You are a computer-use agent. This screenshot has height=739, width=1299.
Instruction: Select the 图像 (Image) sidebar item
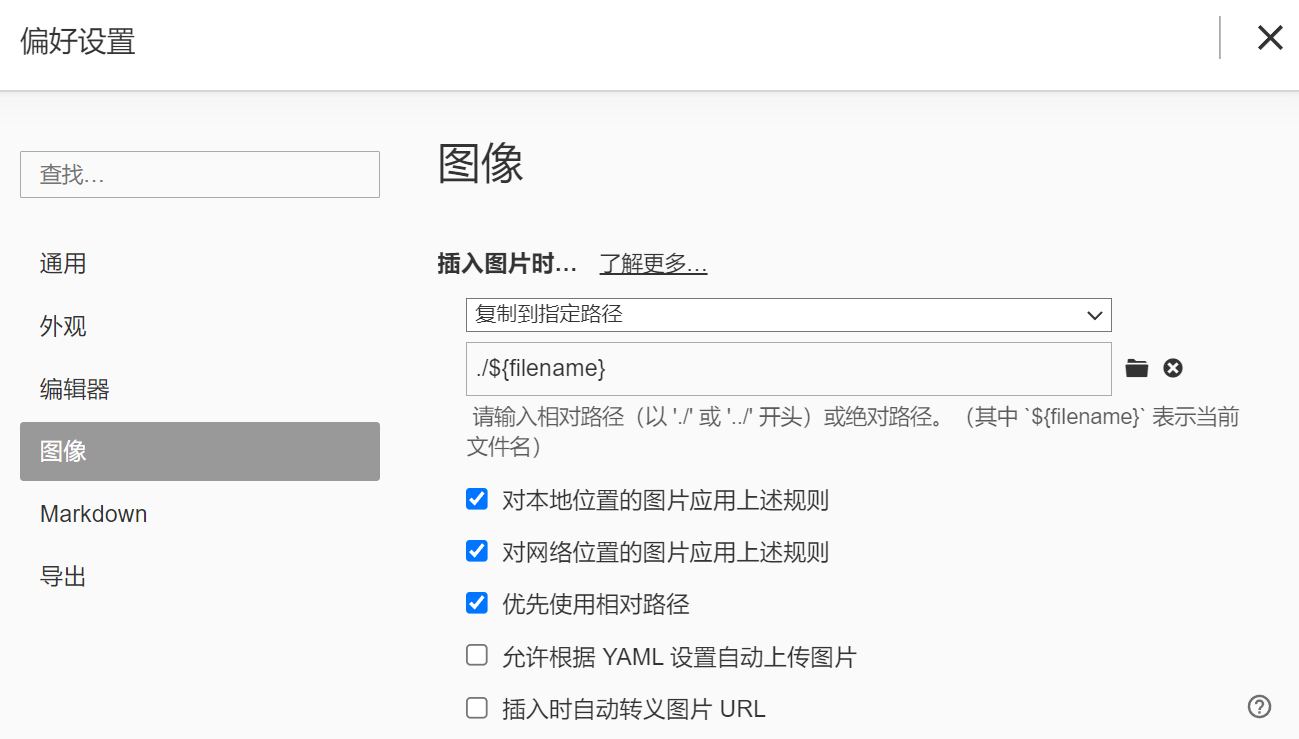click(x=200, y=451)
